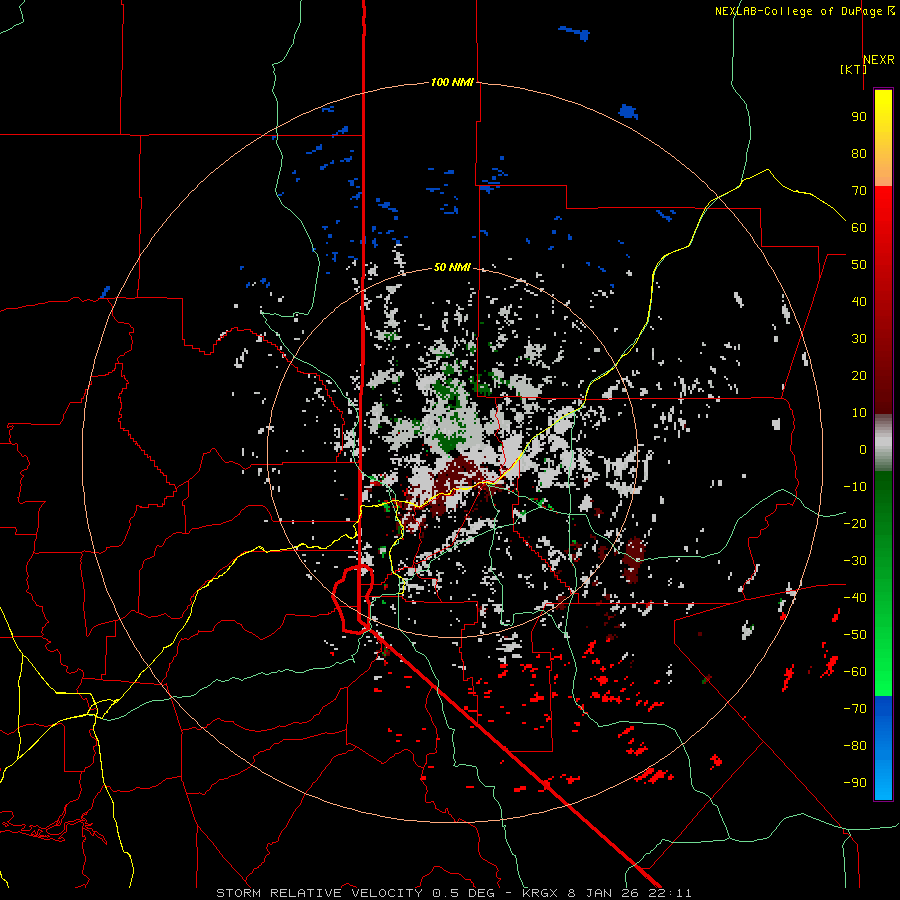
Task: Select the 0 value on the velocity scale
Action: (863, 450)
